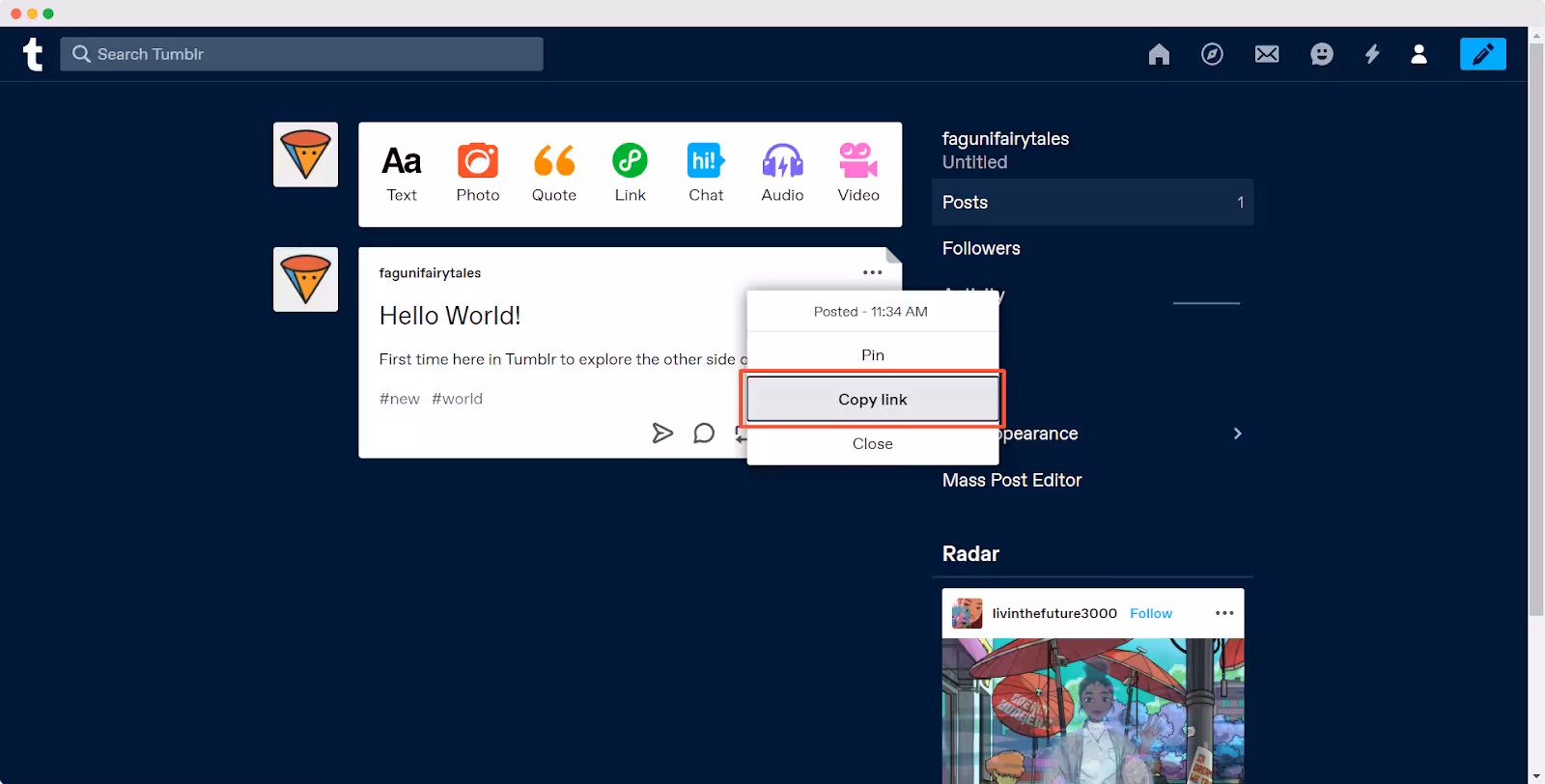Click the Untitled blog title text
1545x784 pixels.
tap(974, 162)
